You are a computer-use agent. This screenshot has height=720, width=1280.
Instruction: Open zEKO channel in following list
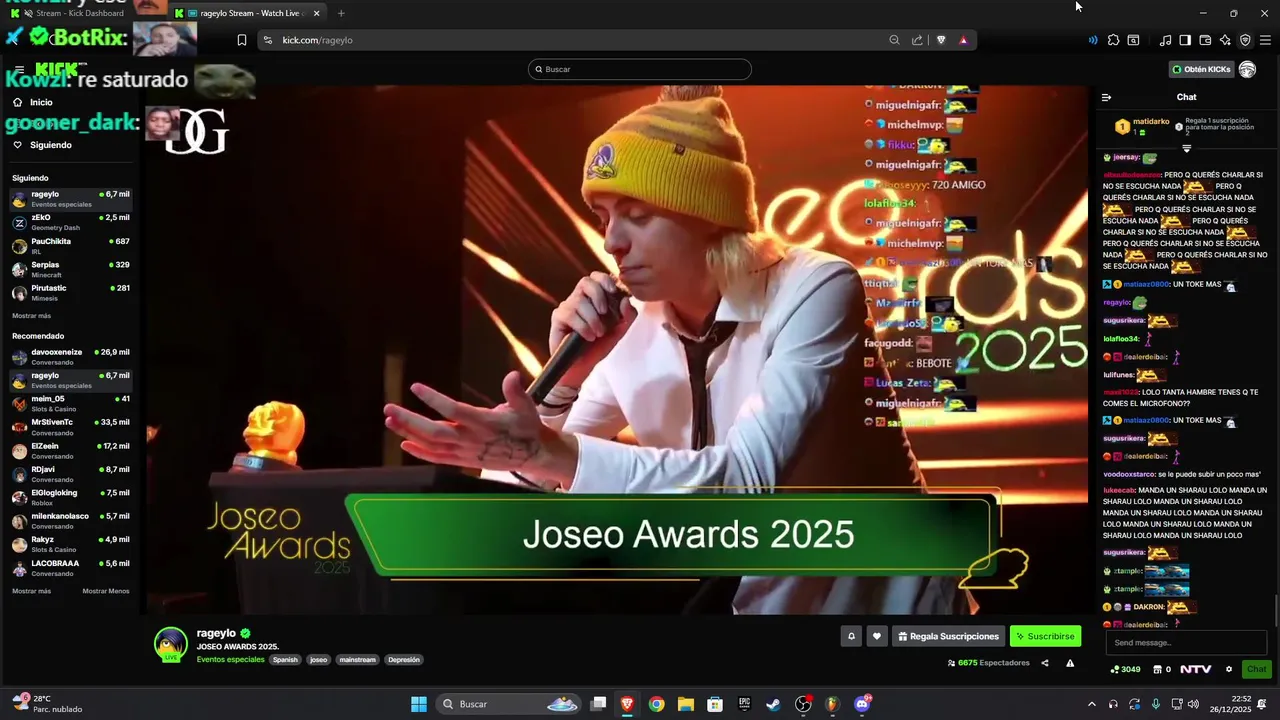70,222
